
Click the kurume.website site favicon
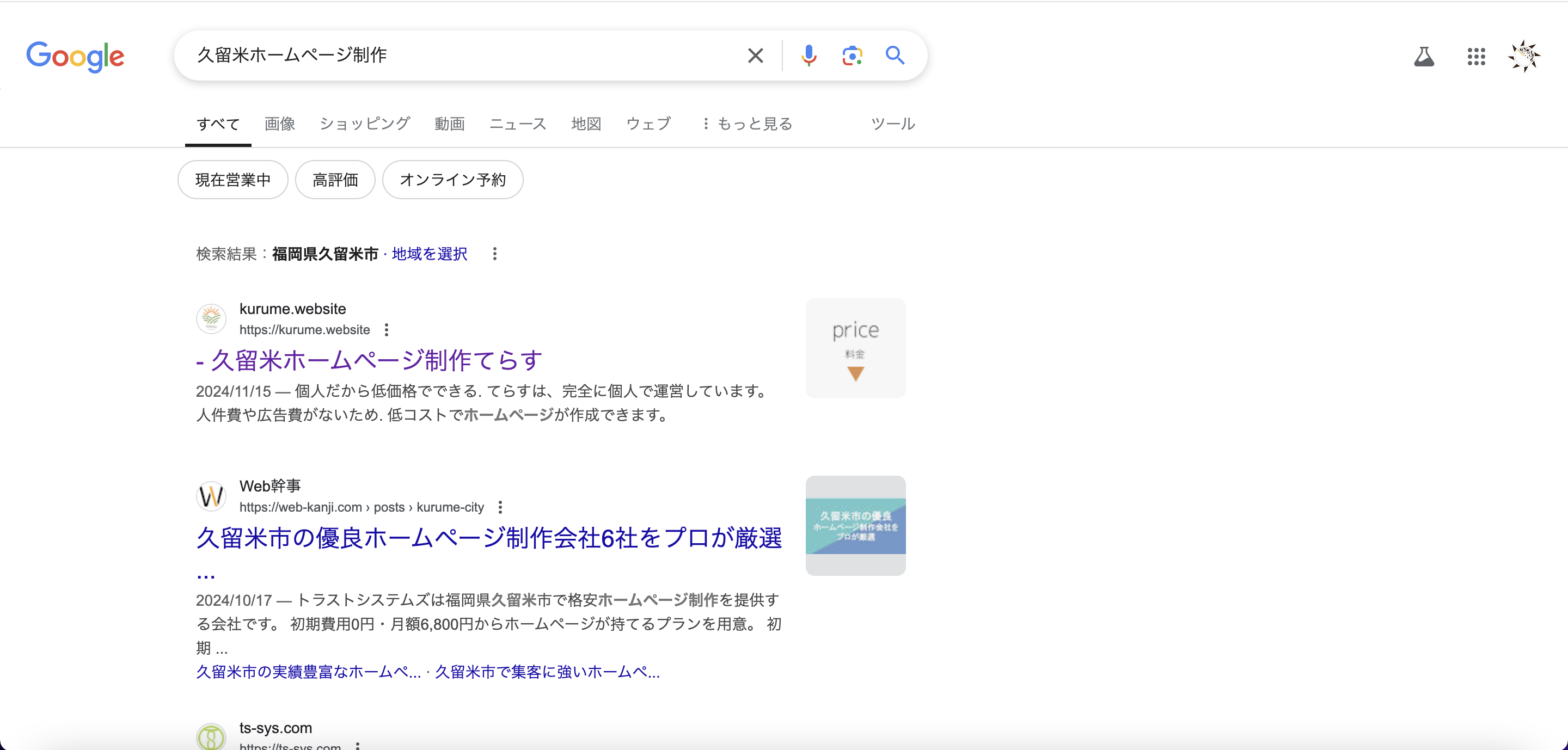point(211,318)
